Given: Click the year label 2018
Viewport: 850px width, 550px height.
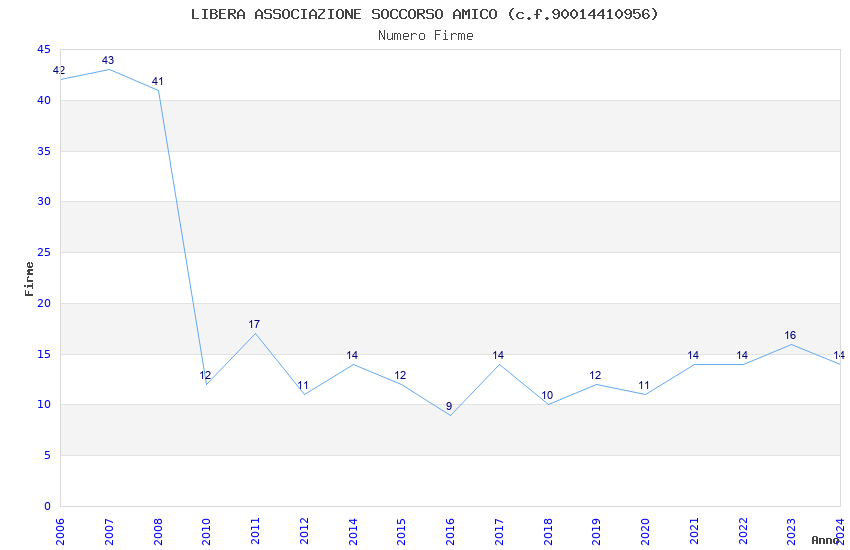Looking at the screenshot, I should click(x=548, y=532).
